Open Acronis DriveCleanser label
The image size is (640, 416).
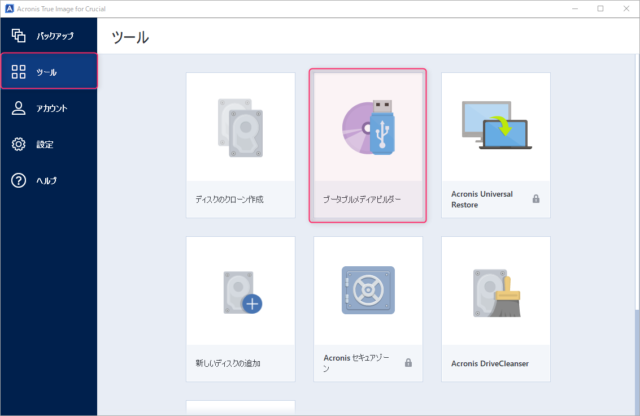(490, 363)
